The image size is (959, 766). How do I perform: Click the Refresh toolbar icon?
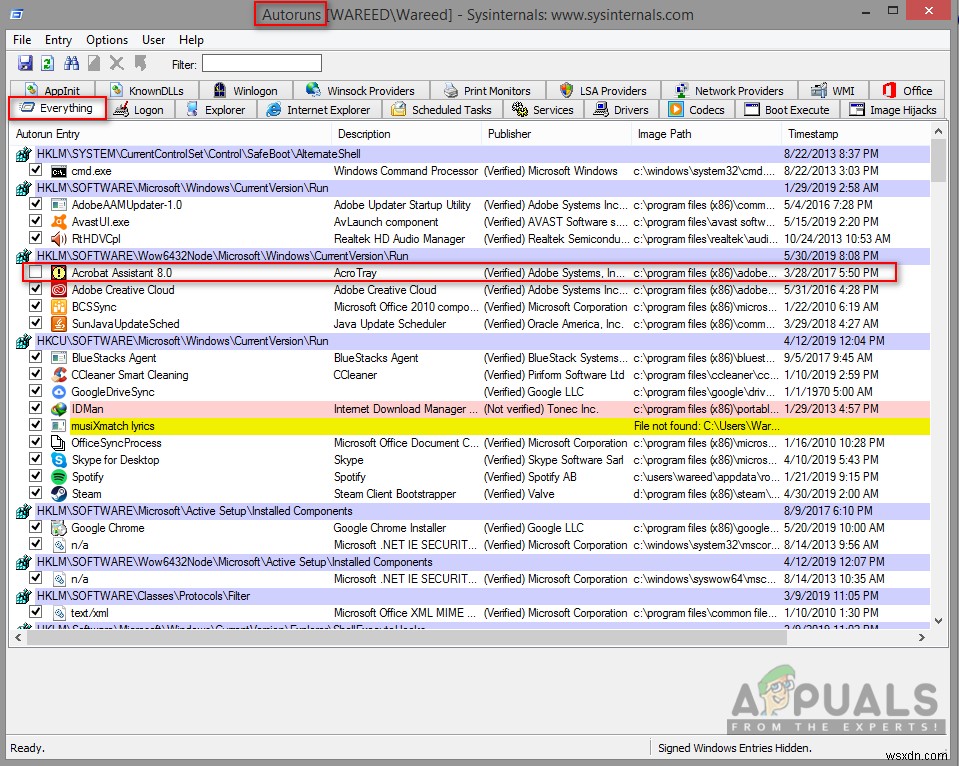(48, 63)
